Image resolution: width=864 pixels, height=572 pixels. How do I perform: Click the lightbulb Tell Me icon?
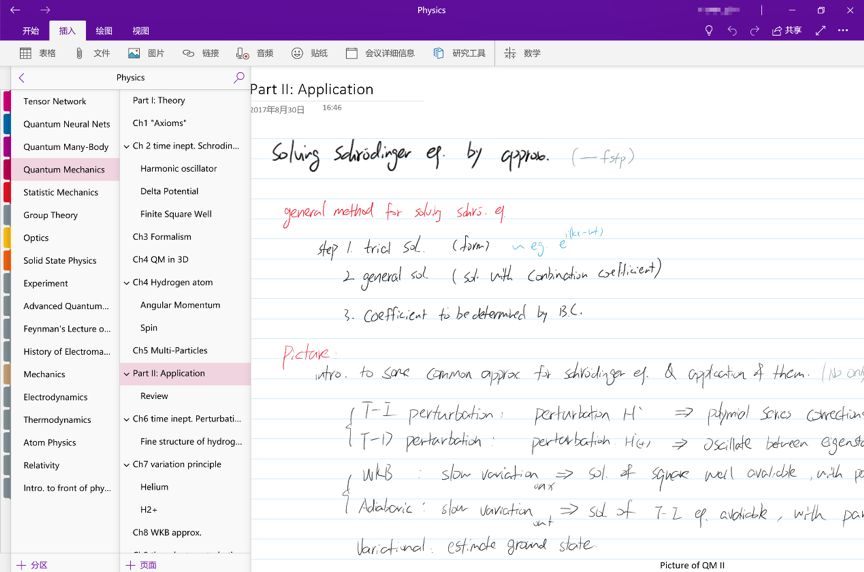pos(709,31)
